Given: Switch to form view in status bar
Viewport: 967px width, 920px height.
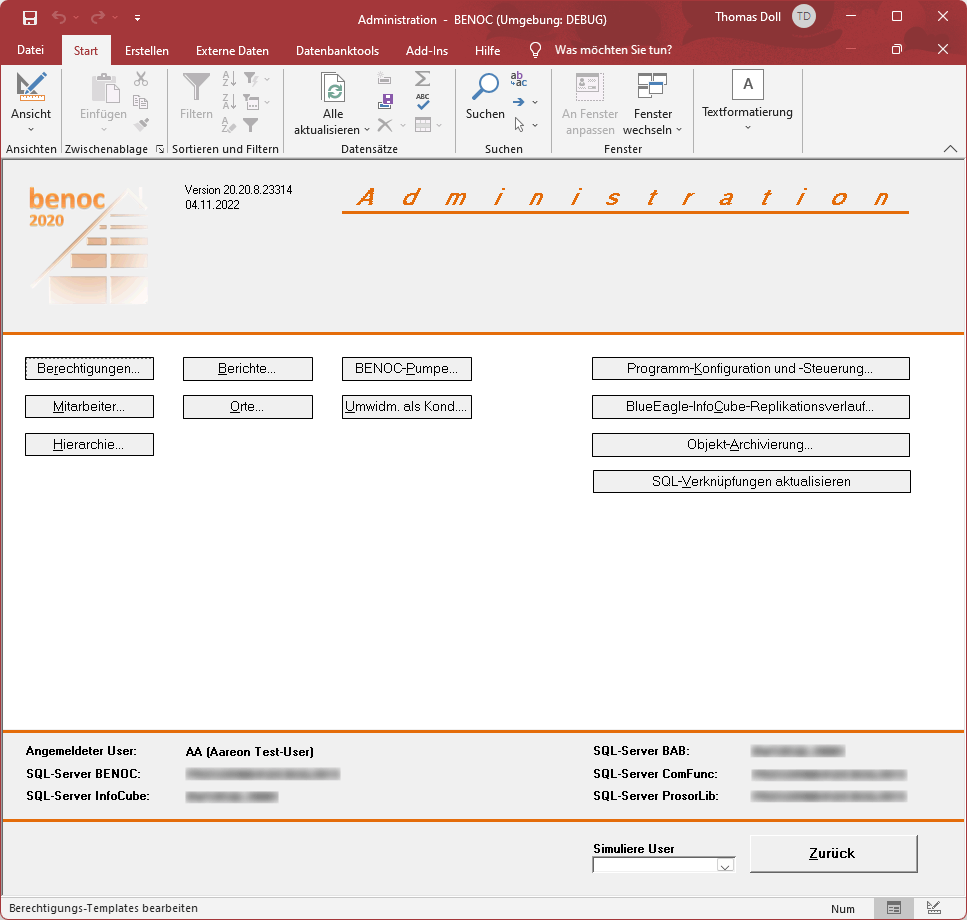Looking at the screenshot, I should [894, 908].
